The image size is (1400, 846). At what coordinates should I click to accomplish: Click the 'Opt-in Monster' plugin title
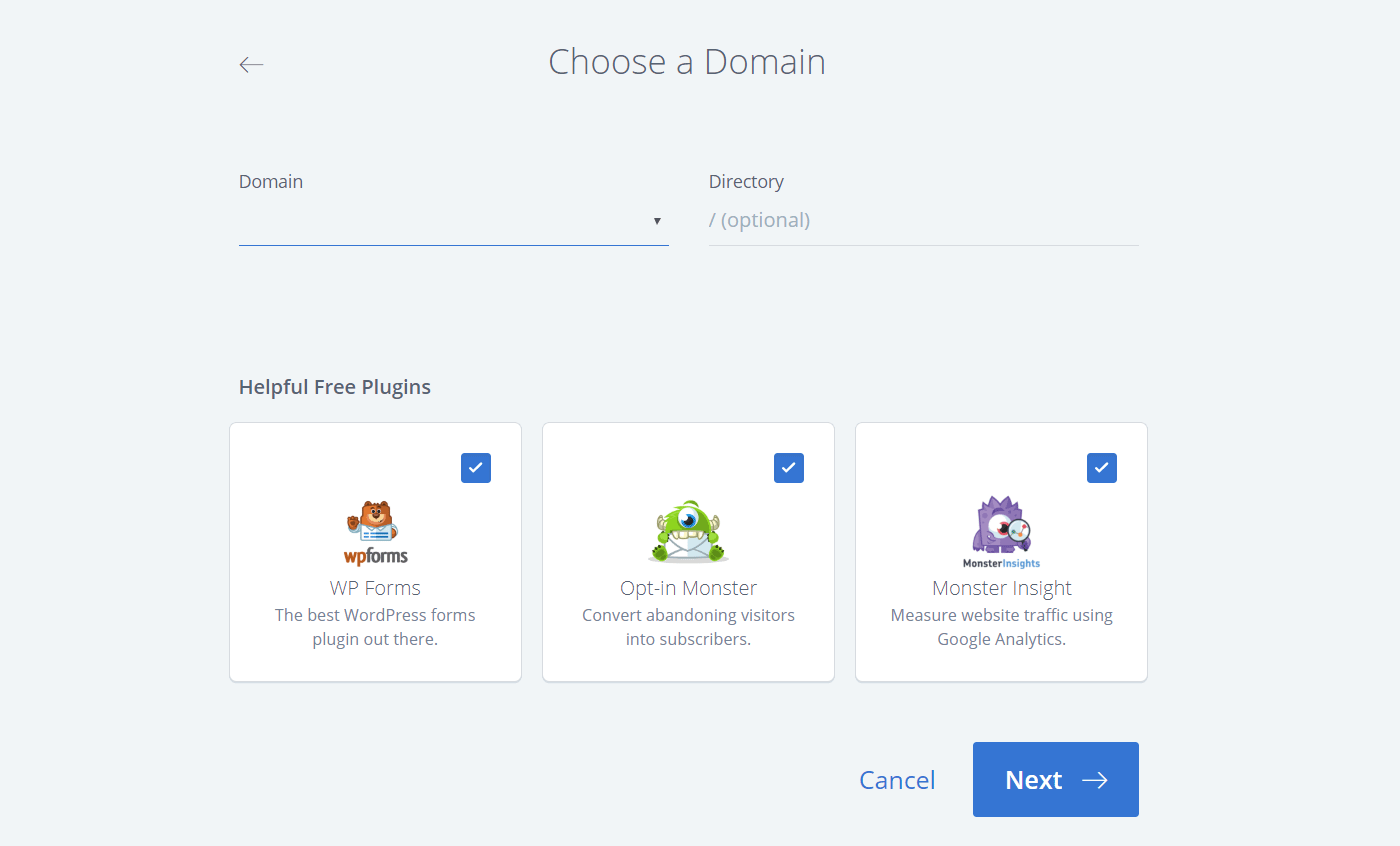pos(688,588)
